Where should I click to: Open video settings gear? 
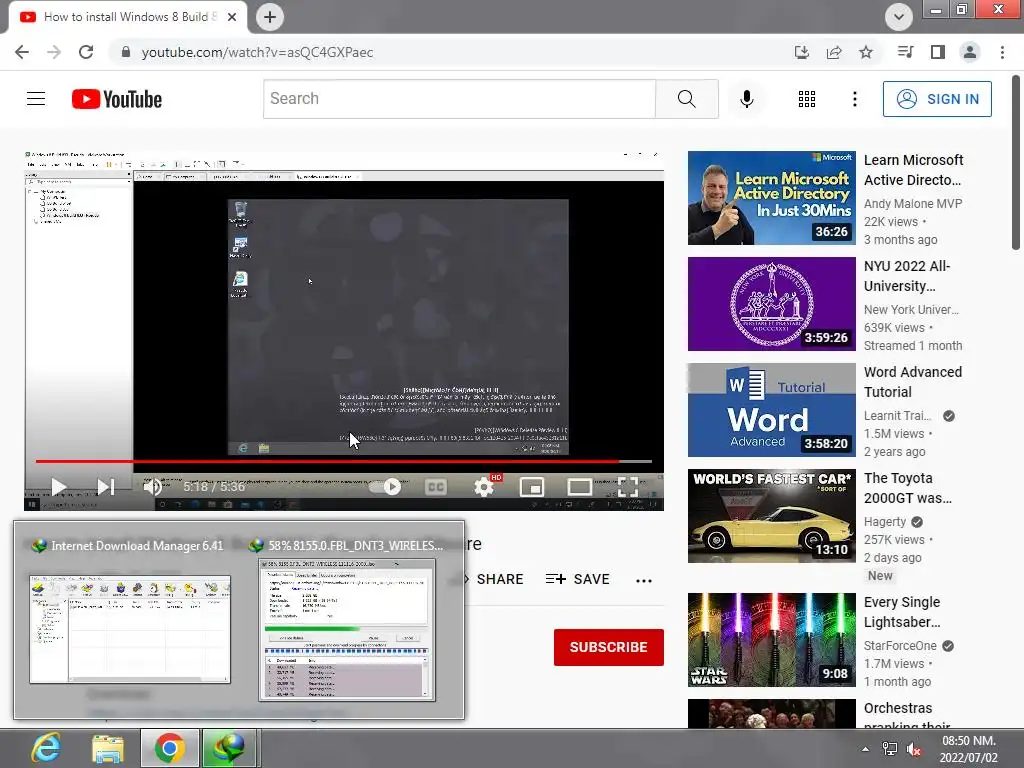pyautogui.click(x=484, y=487)
